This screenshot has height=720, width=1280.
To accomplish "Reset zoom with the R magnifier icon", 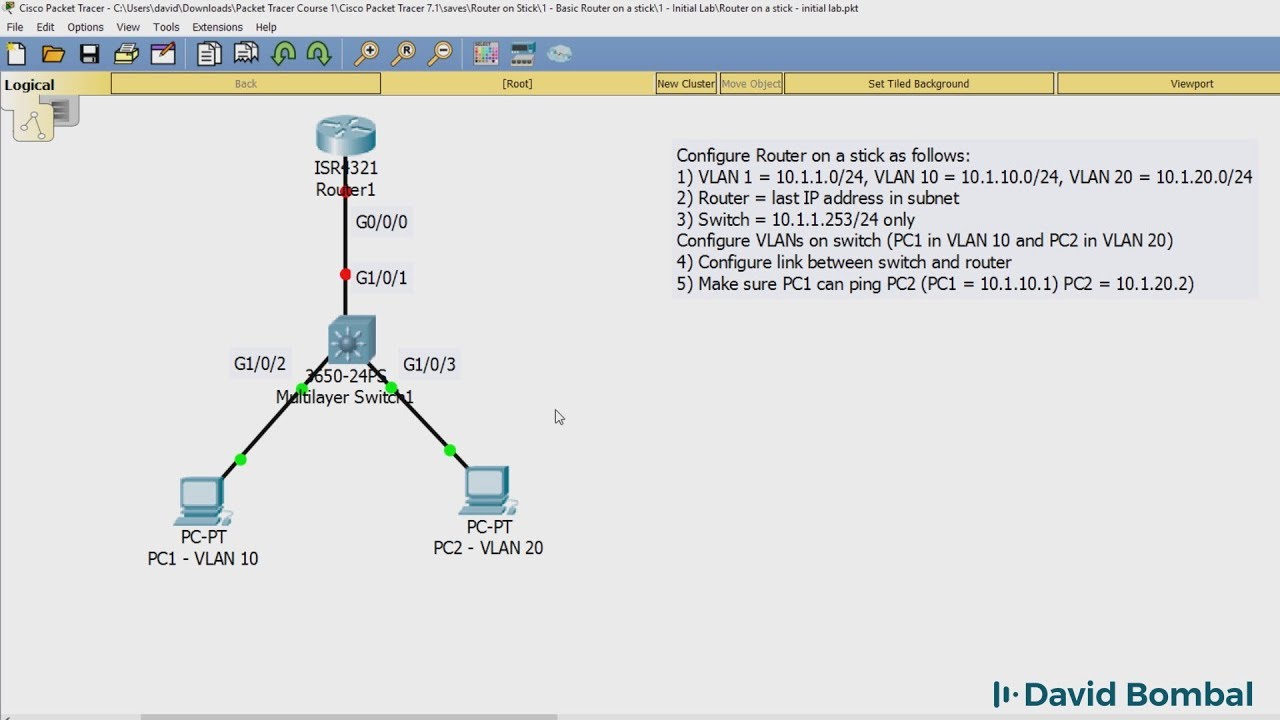I will (x=403, y=54).
